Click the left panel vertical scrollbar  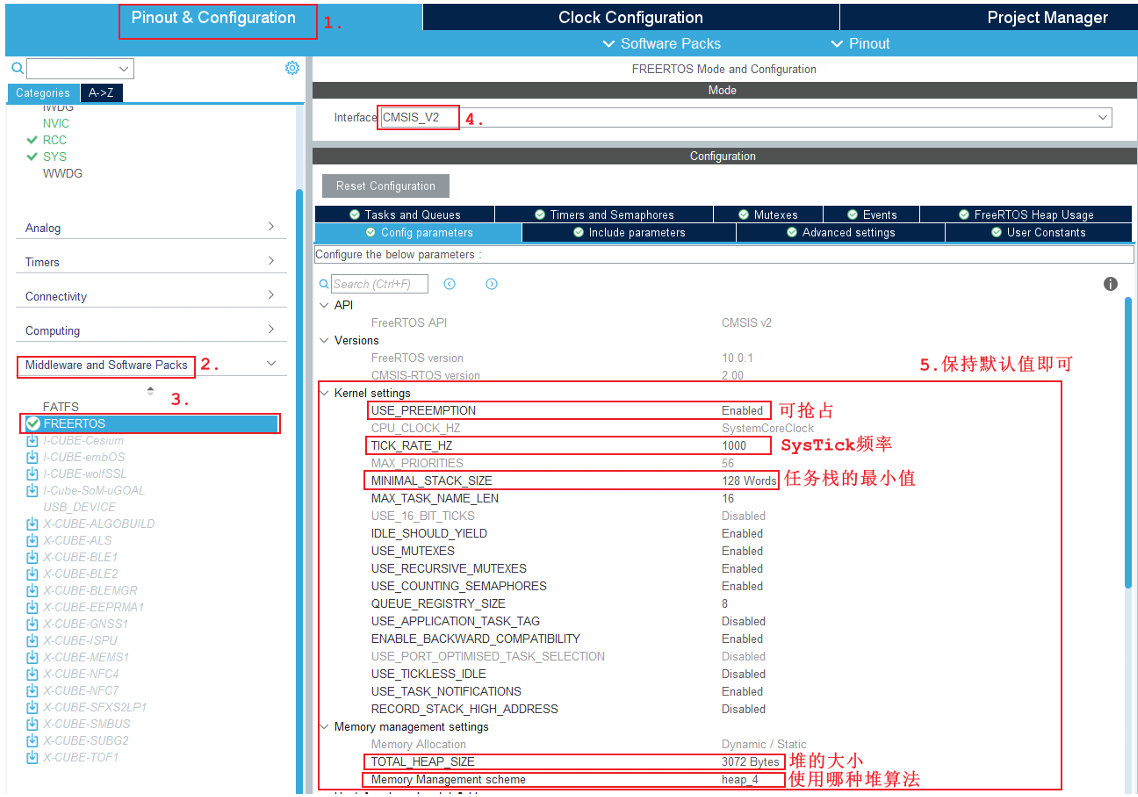tap(299, 450)
